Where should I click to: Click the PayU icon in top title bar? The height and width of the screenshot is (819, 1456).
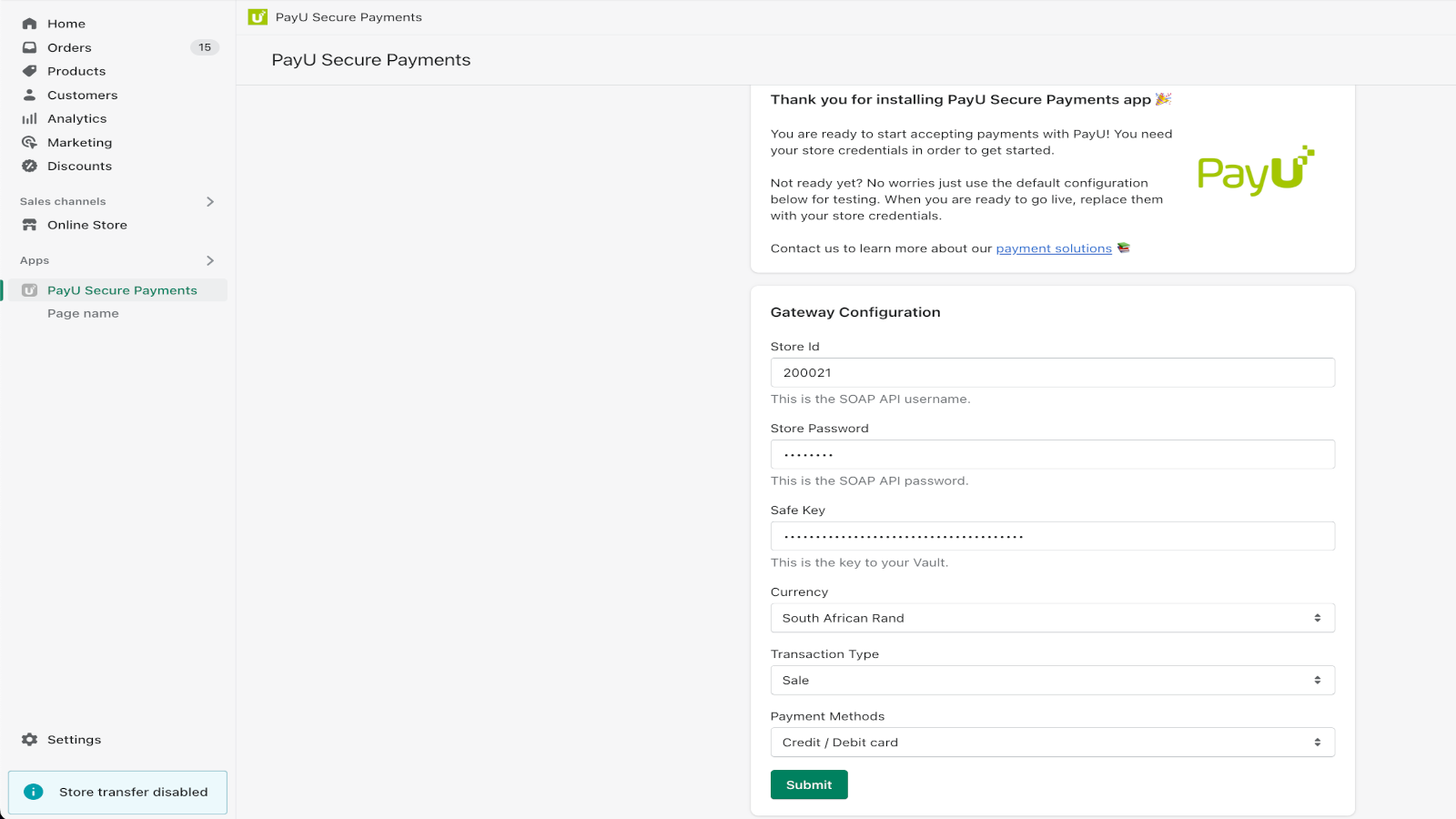pos(258,17)
